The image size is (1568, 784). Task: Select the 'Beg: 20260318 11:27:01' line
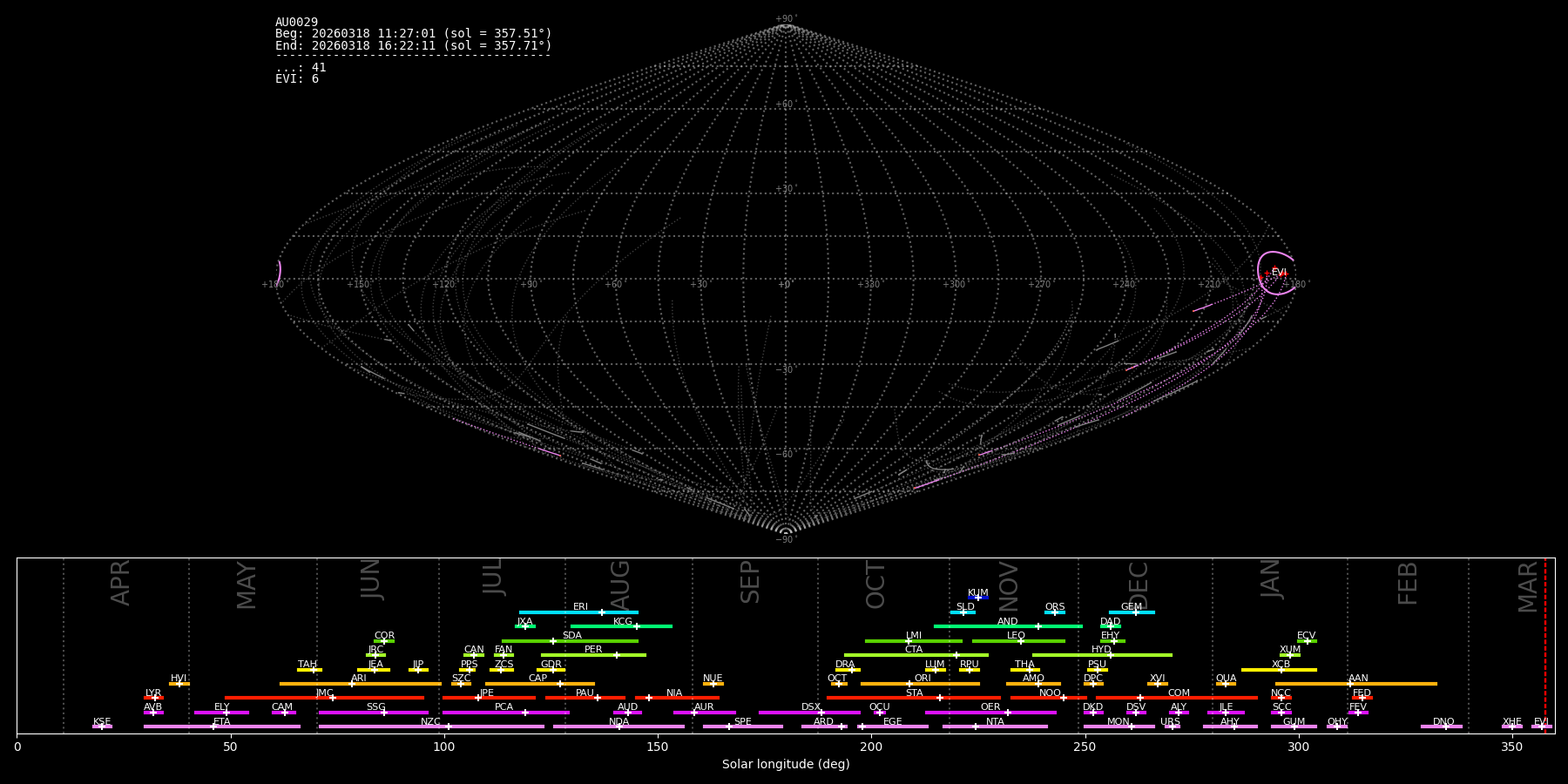414,34
